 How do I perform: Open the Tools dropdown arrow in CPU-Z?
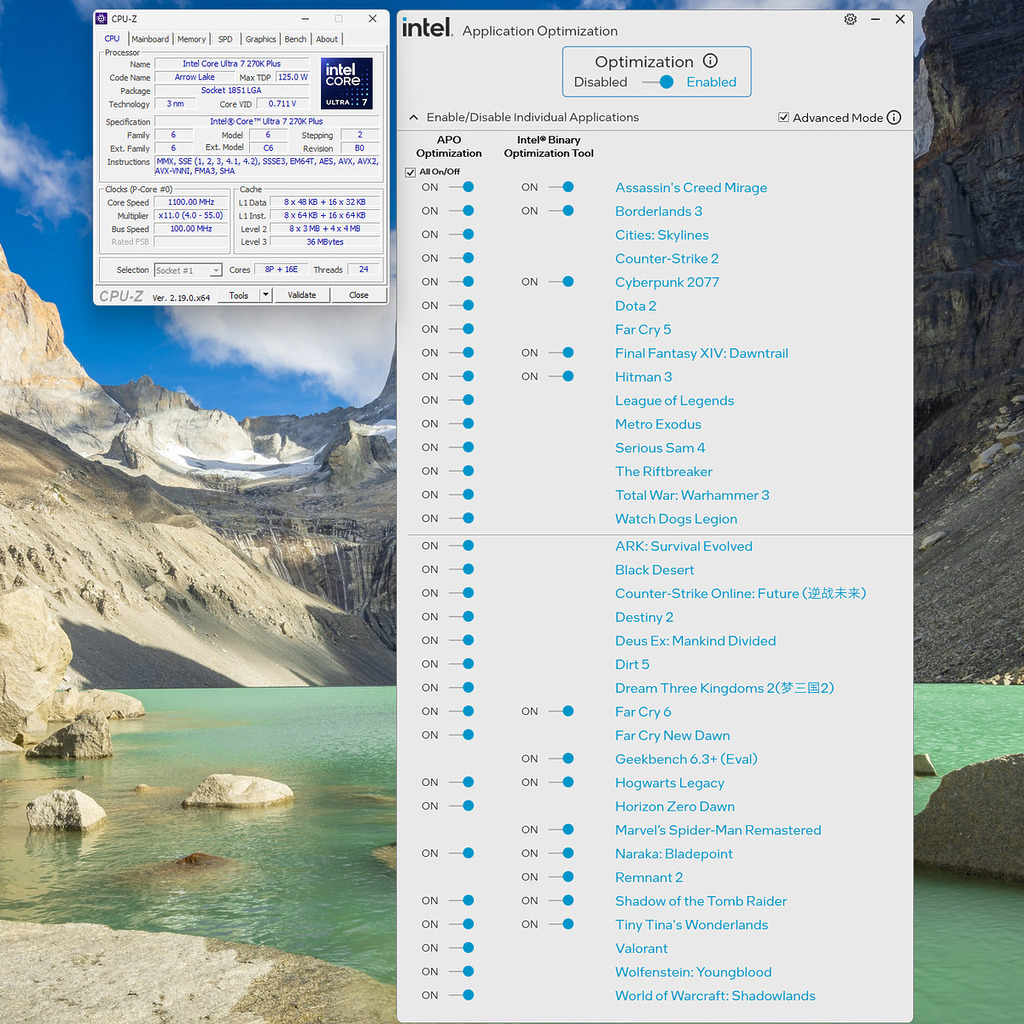point(265,295)
